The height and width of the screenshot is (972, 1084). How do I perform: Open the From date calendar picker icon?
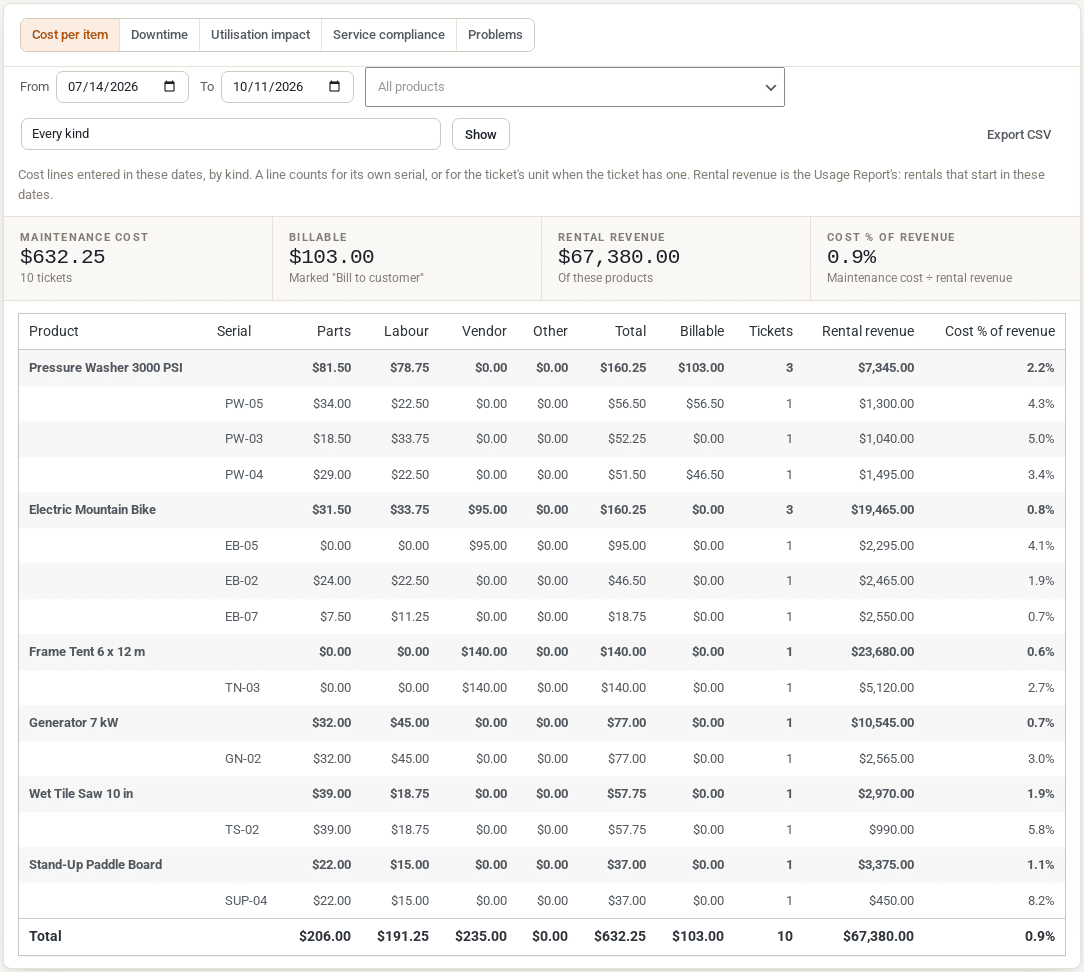(x=169, y=86)
